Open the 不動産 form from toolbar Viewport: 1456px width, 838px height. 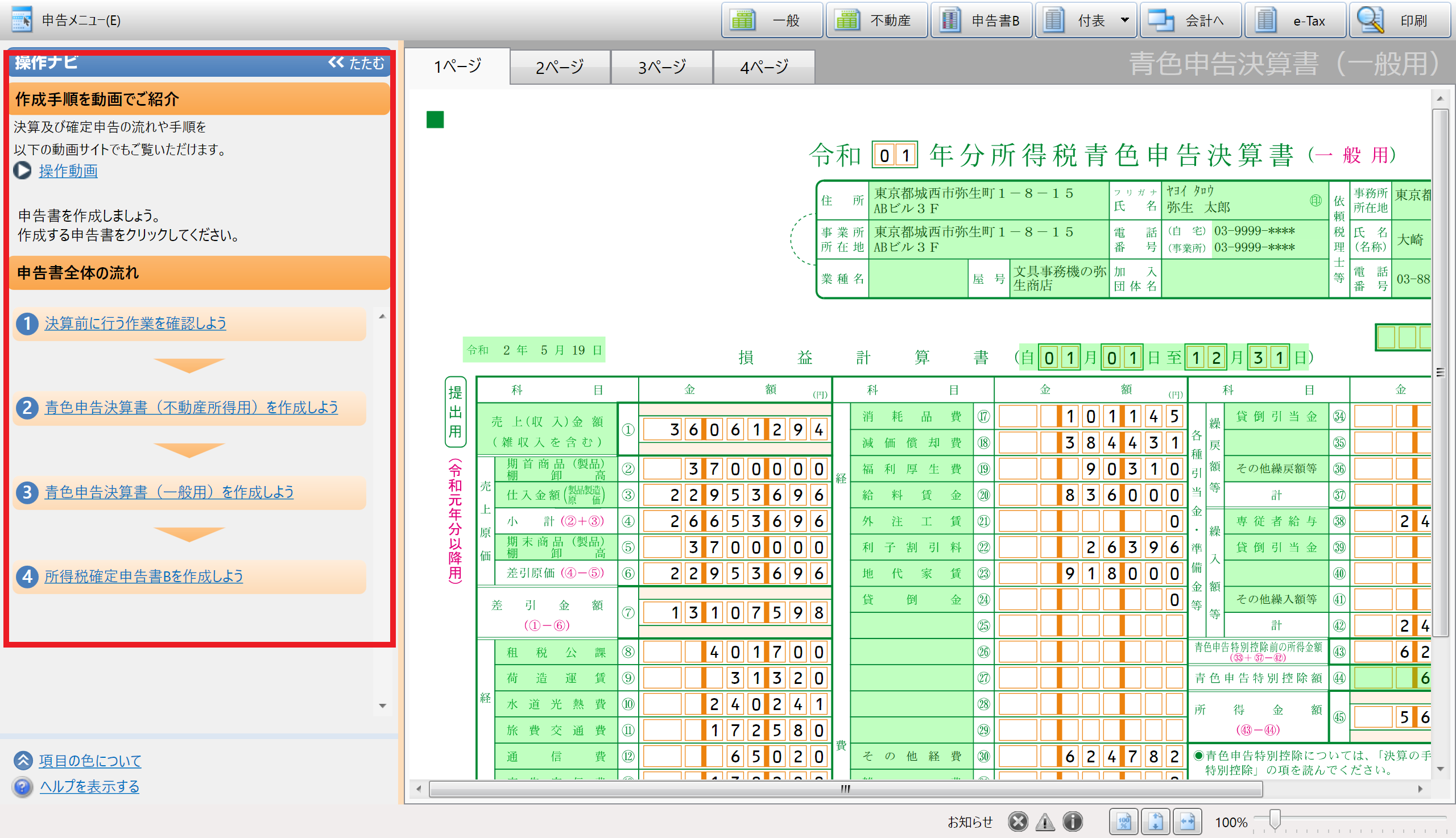tap(876, 20)
